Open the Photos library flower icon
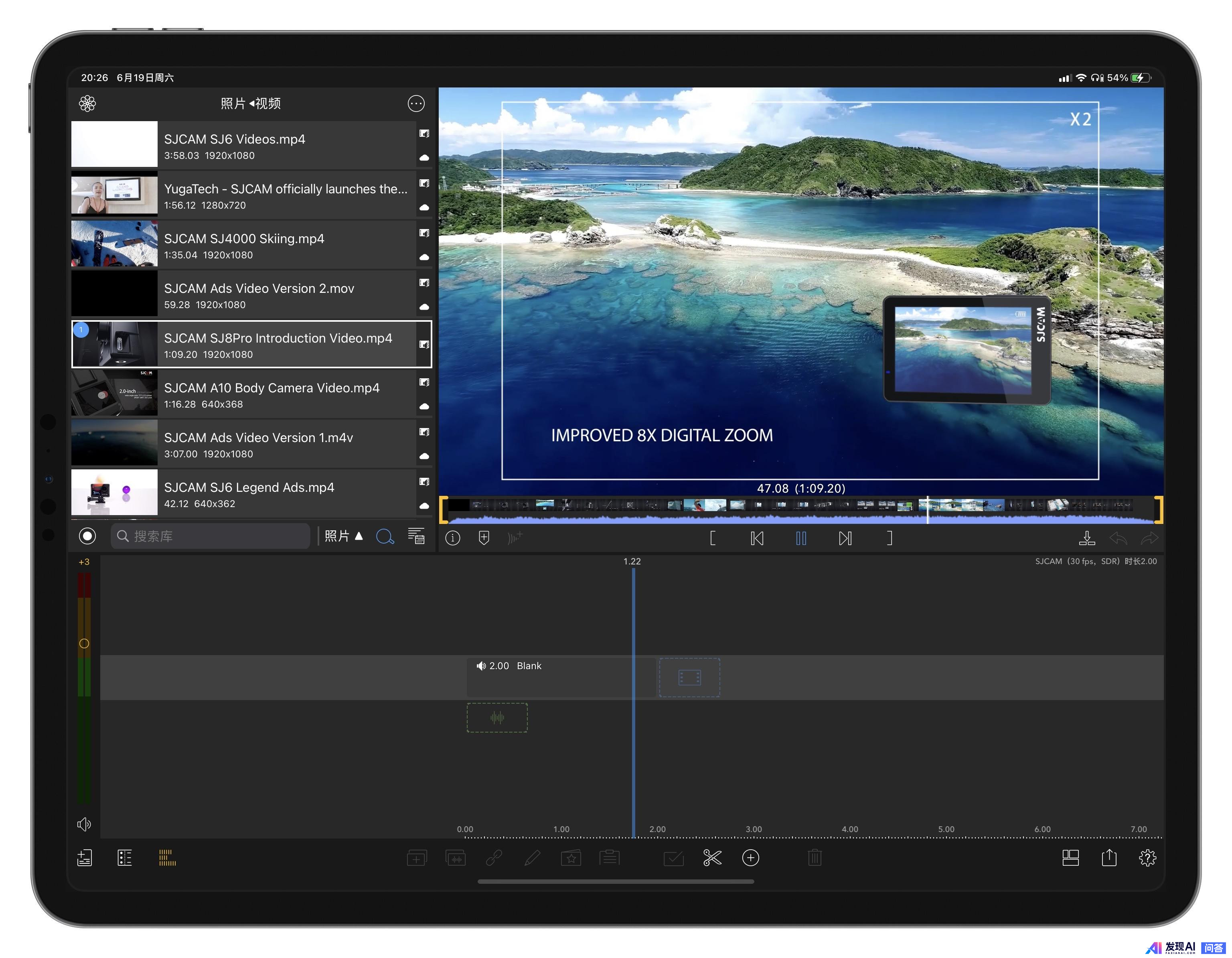Image resolution: width=1232 pixels, height=958 pixels. (x=87, y=103)
